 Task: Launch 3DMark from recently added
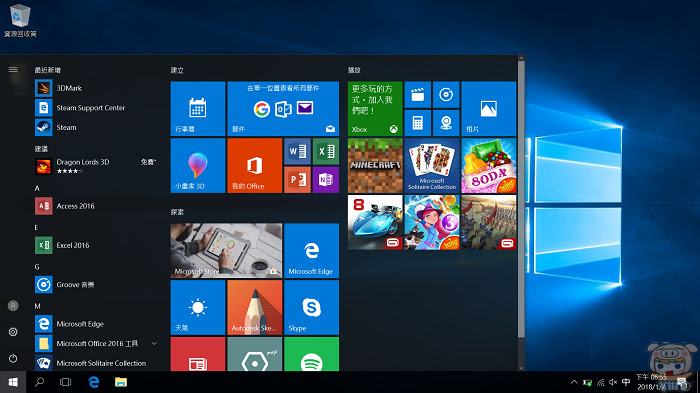[x=96, y=88]
